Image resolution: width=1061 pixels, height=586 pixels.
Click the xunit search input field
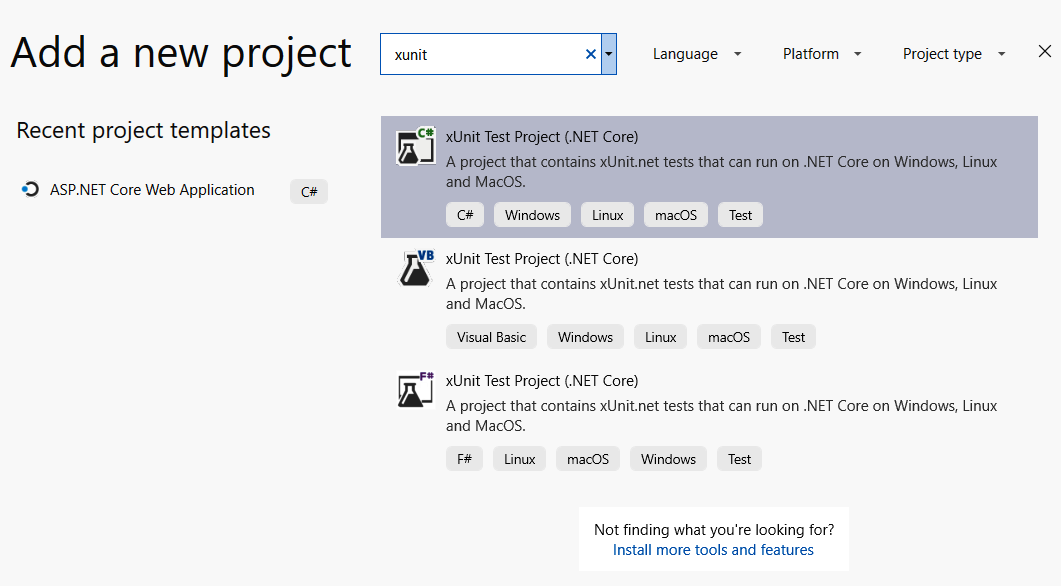coord(480,54)
